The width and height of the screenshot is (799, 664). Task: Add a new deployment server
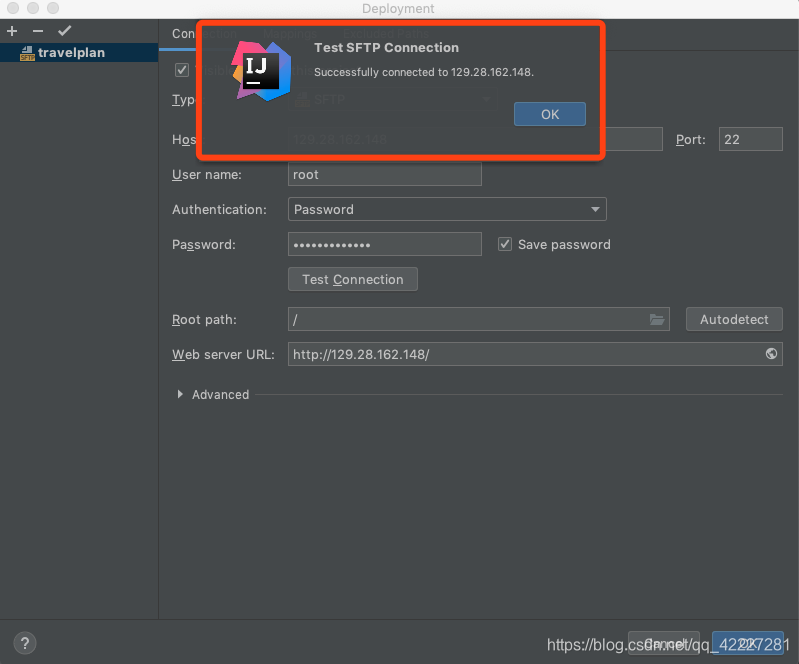pyautogui.click(x=12, y=31)
